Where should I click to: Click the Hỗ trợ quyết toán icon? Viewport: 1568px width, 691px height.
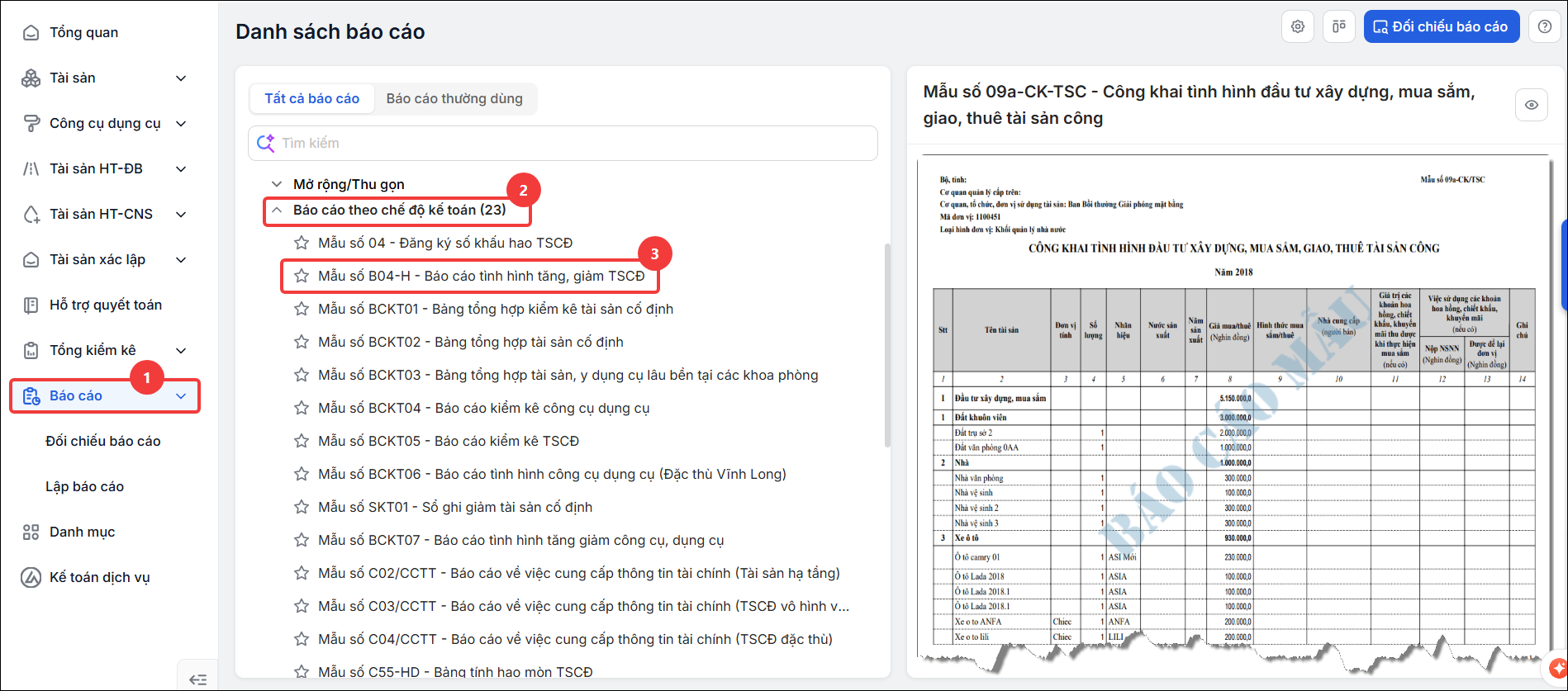click(x=31, y=305)
